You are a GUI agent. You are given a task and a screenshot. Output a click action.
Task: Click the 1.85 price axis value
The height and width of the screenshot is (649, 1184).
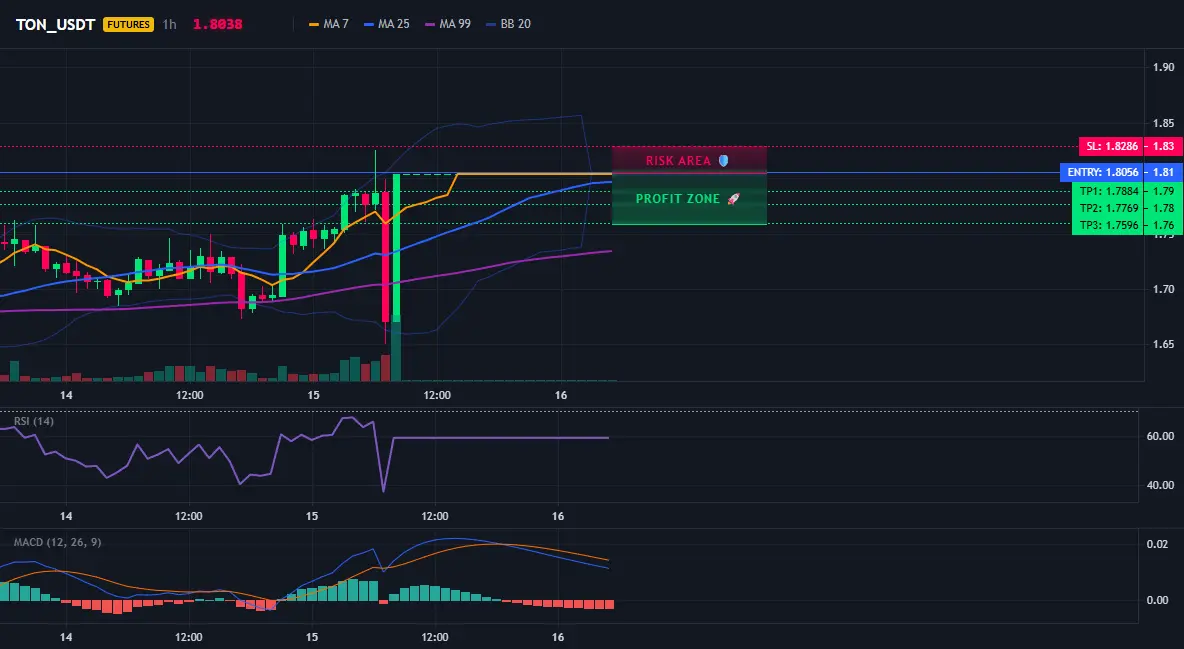1164,123
